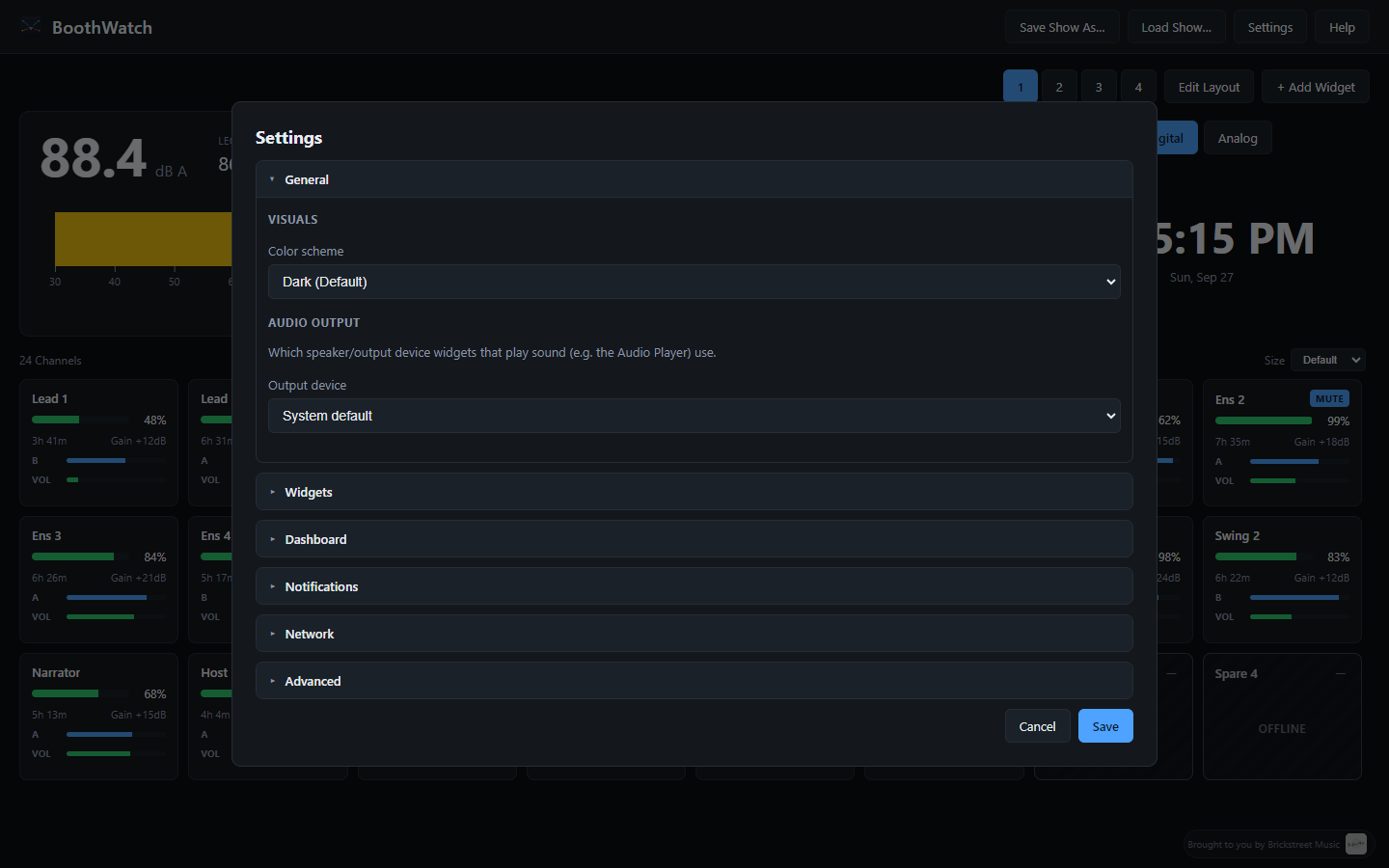Open Settings from the top bar

(1270, 27)
